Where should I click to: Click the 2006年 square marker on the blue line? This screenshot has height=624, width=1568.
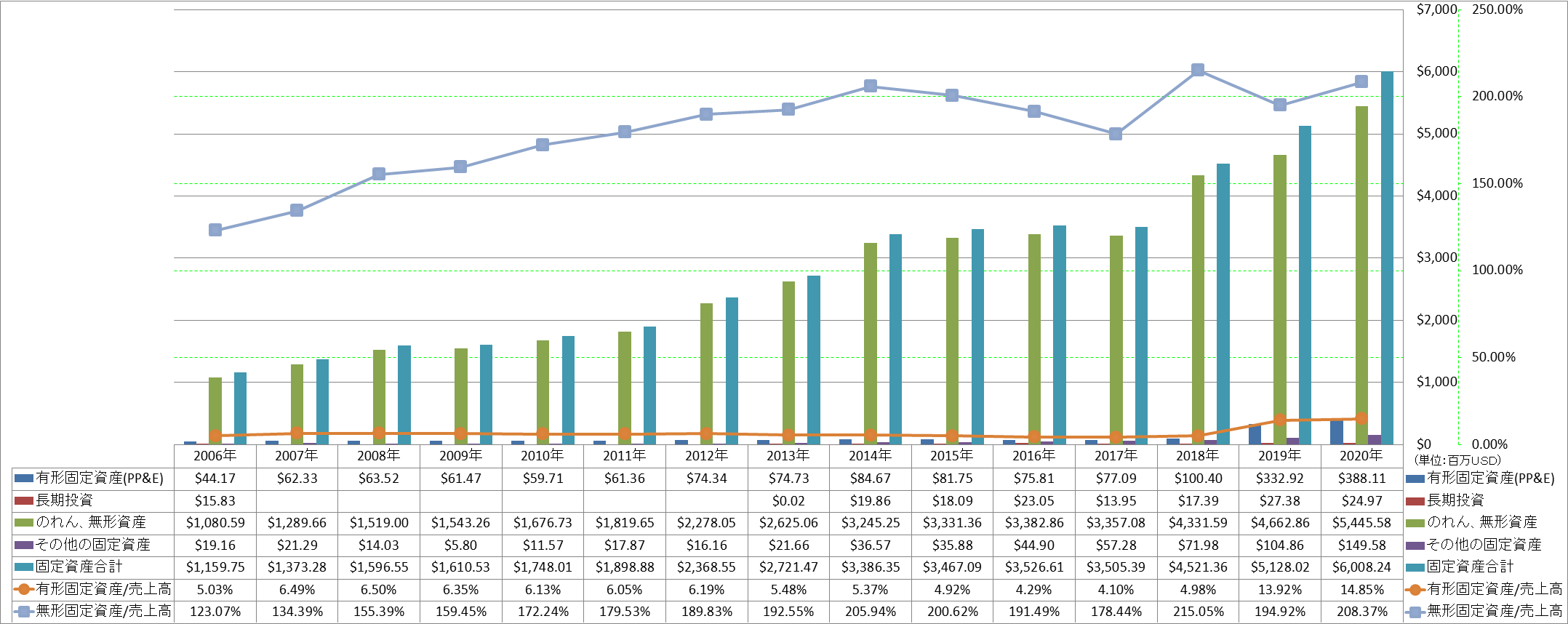(x=215, y=230)
